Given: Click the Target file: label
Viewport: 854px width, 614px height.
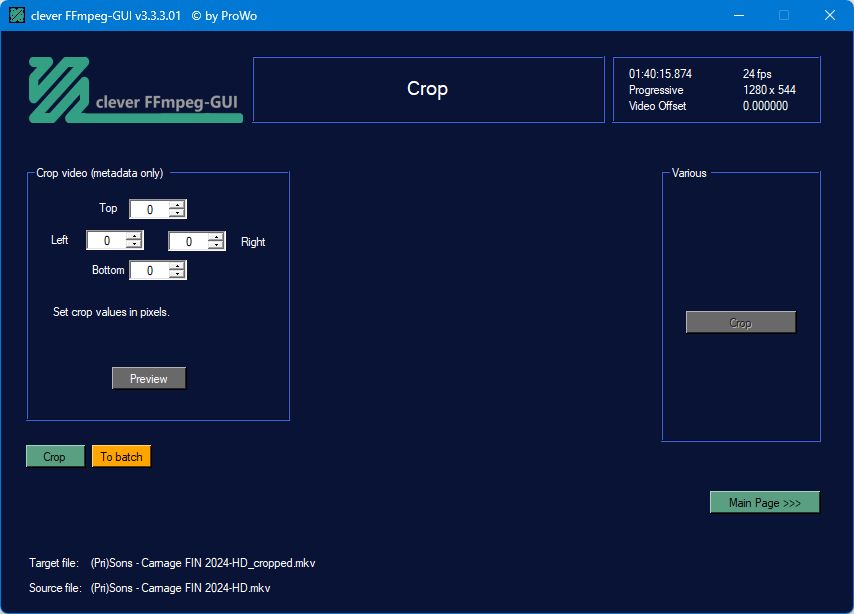Looking at the screenshot, I should point(54,563).
